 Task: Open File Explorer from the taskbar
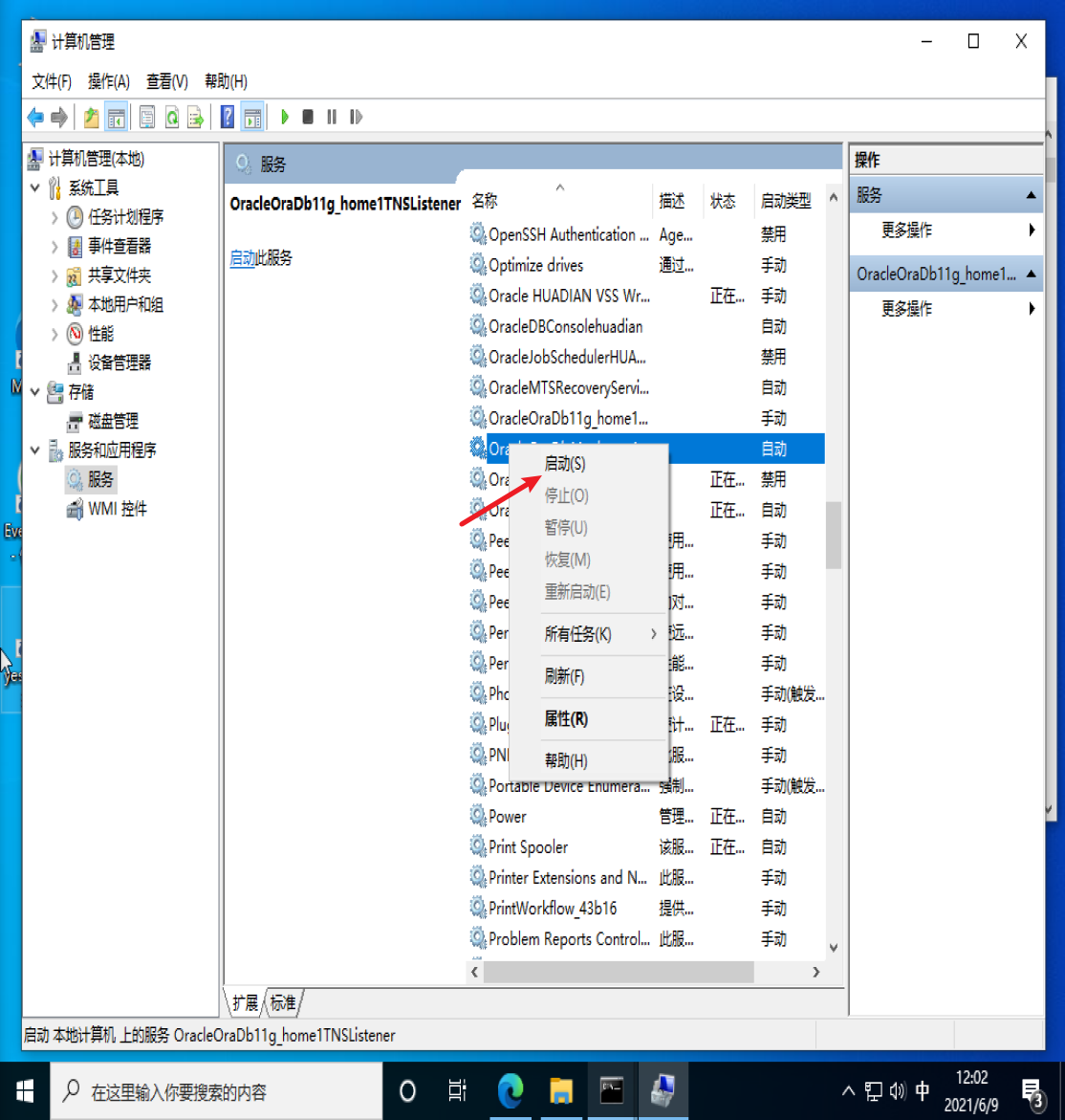pos(561,1090)
